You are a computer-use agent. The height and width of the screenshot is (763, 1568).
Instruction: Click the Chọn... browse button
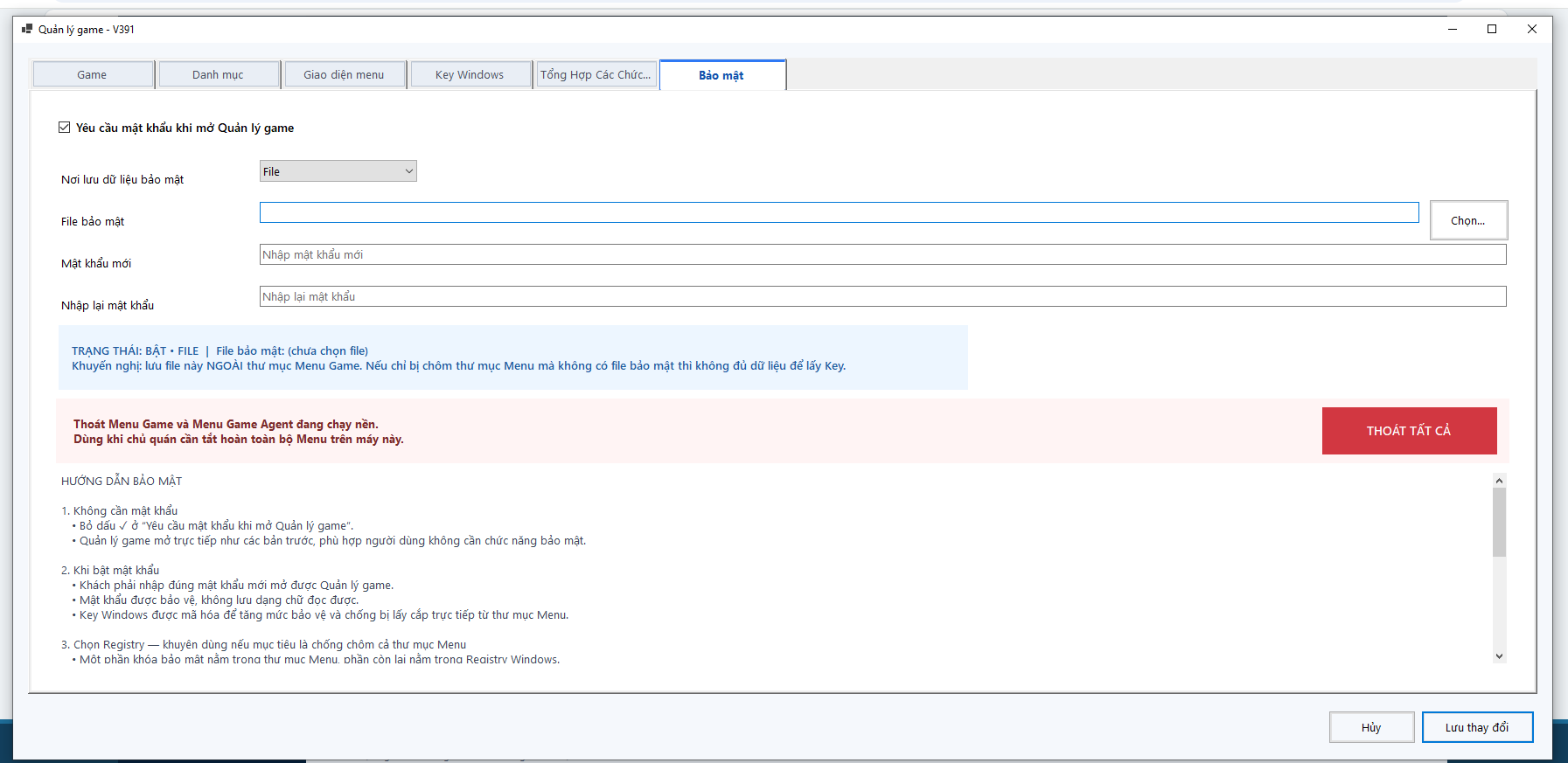pos(1469,220)
